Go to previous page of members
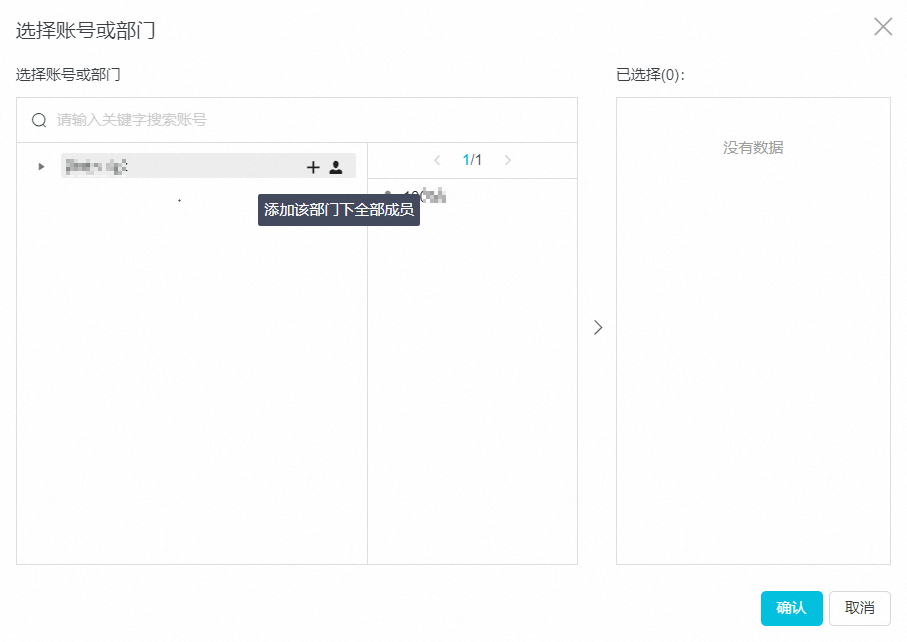The image size is (907, 642). point(437,160)
